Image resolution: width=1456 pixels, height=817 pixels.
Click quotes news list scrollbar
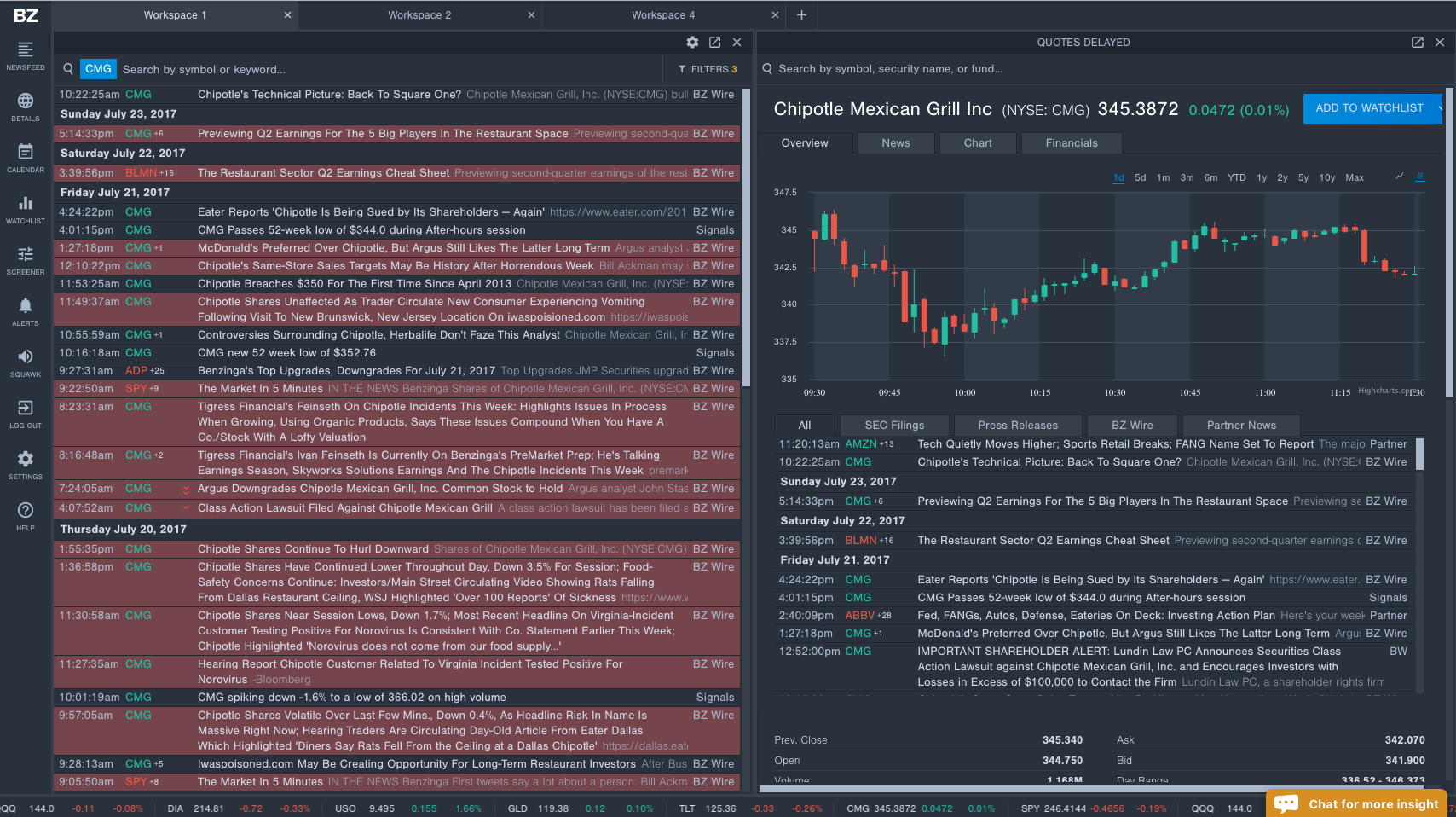pos(1419,454)
